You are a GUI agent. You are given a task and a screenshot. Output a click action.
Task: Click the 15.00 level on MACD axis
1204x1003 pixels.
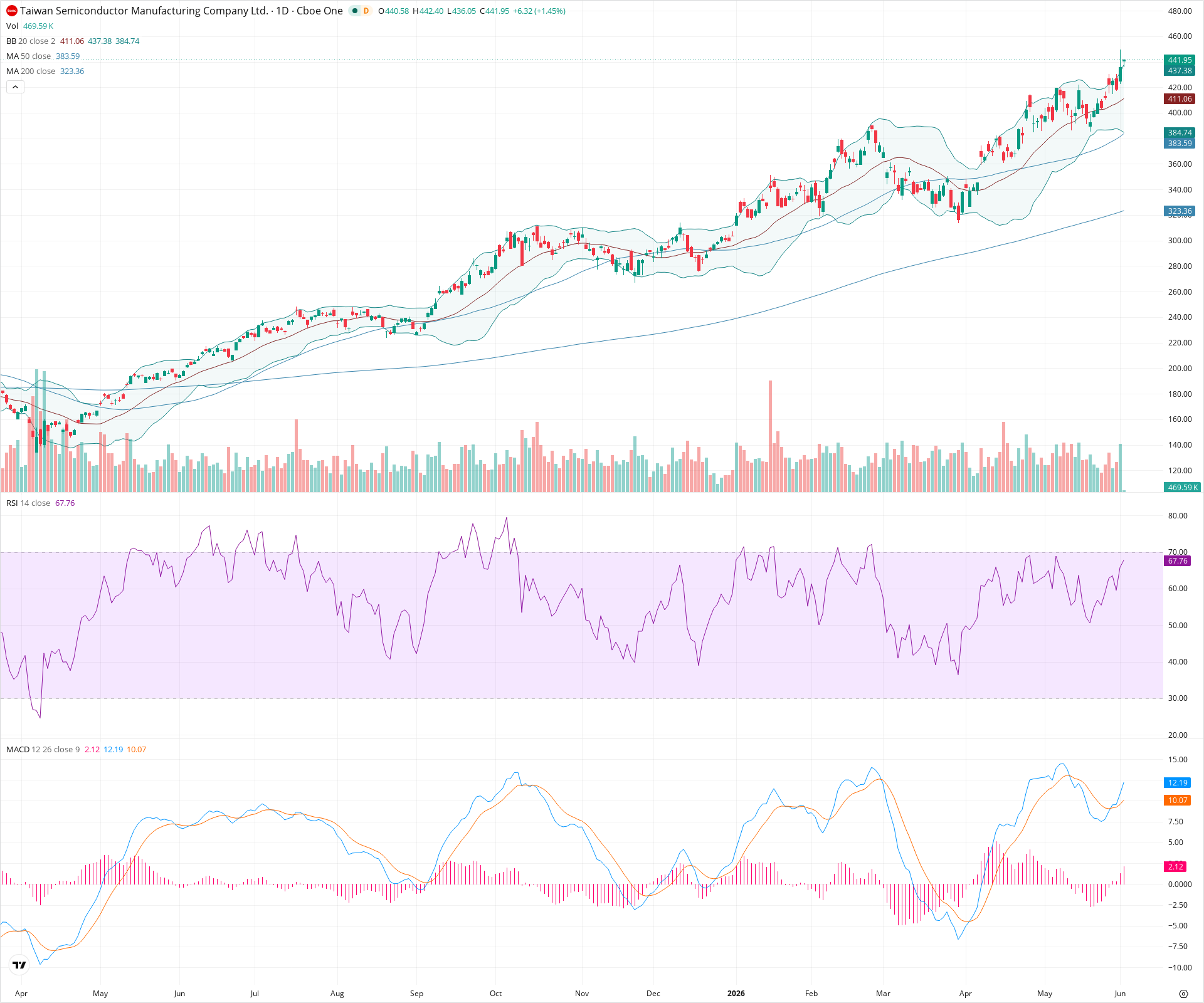(1178, 759)
